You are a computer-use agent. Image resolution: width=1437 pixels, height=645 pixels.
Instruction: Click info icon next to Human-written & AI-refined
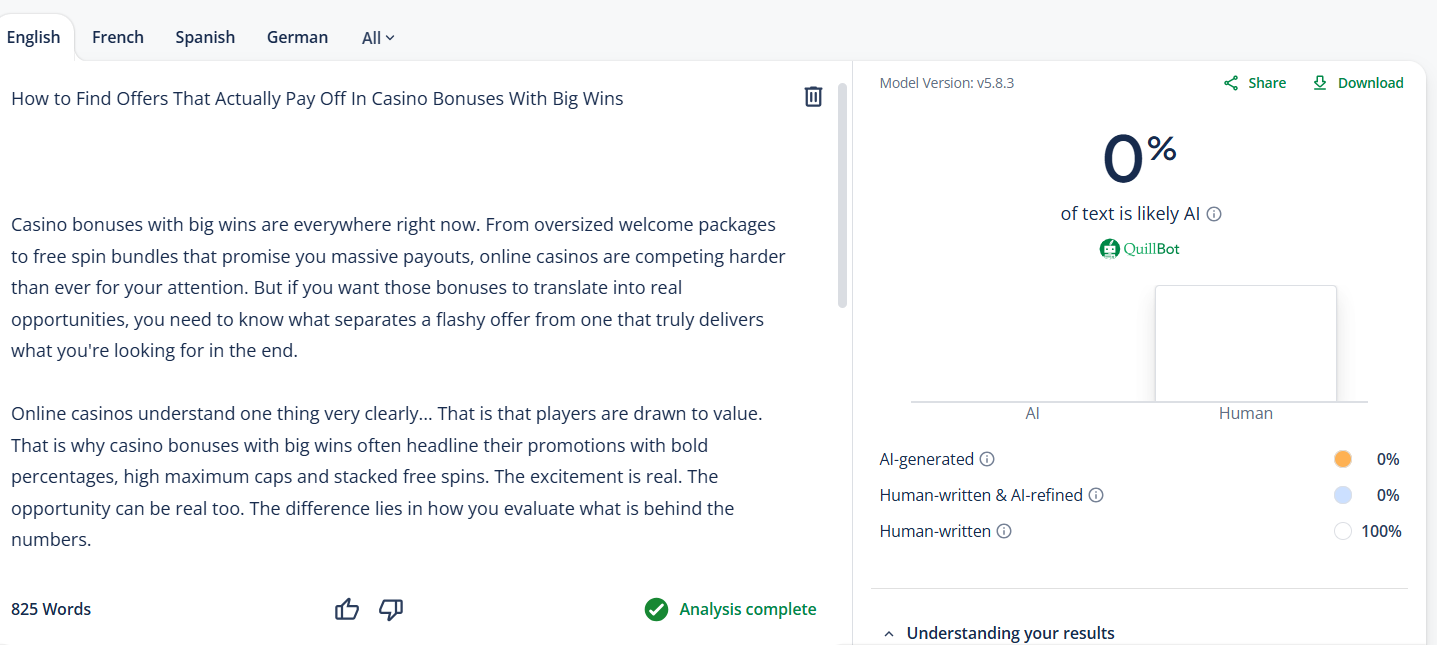coord(1096,495)
